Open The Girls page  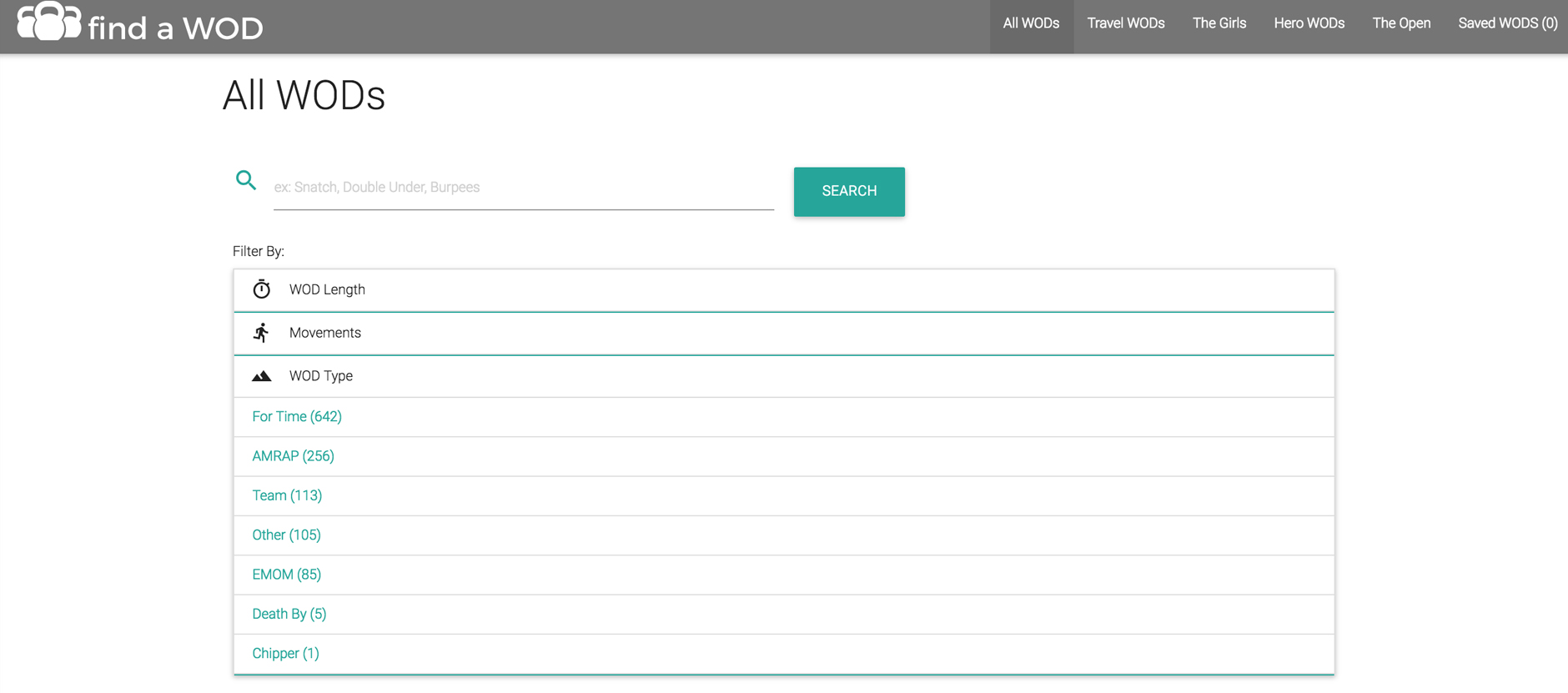(1219, 24)
